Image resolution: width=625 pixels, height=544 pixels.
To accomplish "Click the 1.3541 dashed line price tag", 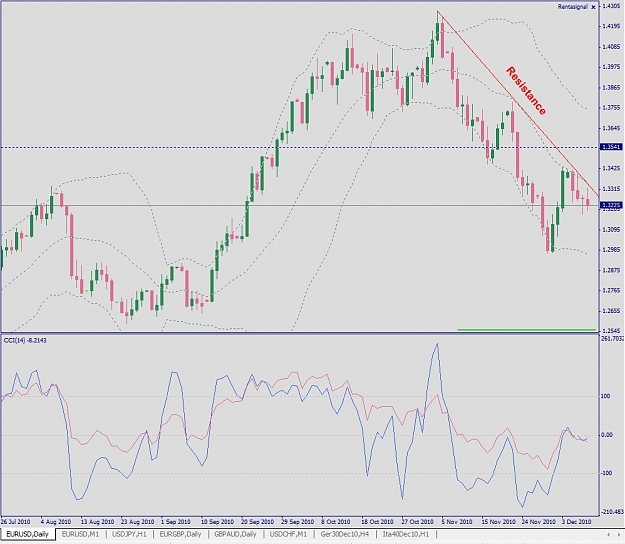I will click(611, 147).
